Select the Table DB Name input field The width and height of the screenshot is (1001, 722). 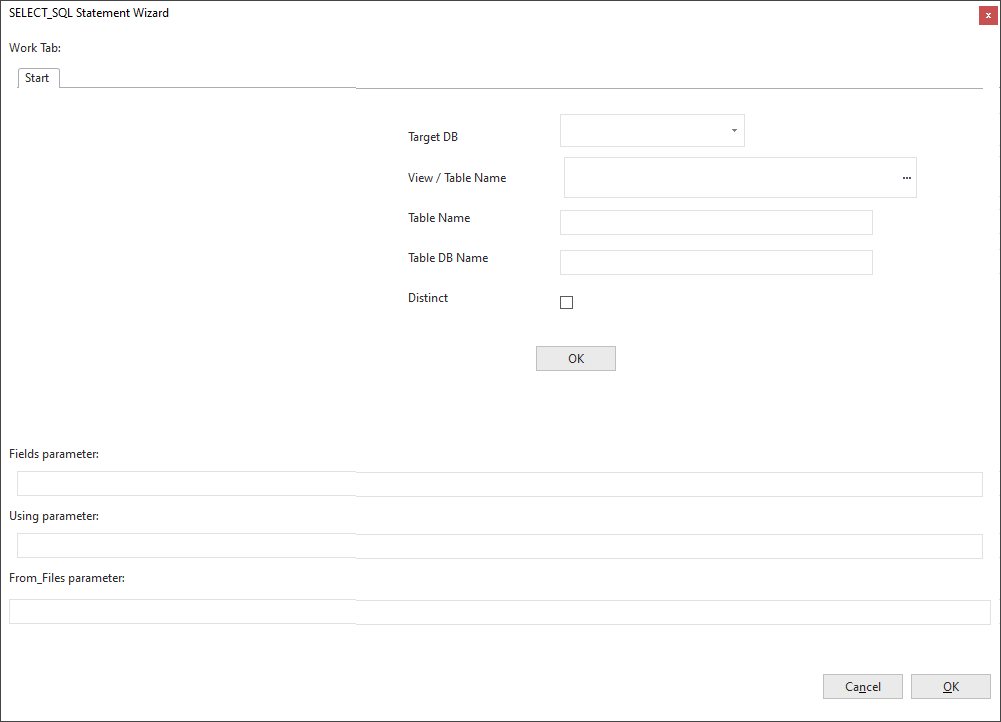click(x=716, y=262)
